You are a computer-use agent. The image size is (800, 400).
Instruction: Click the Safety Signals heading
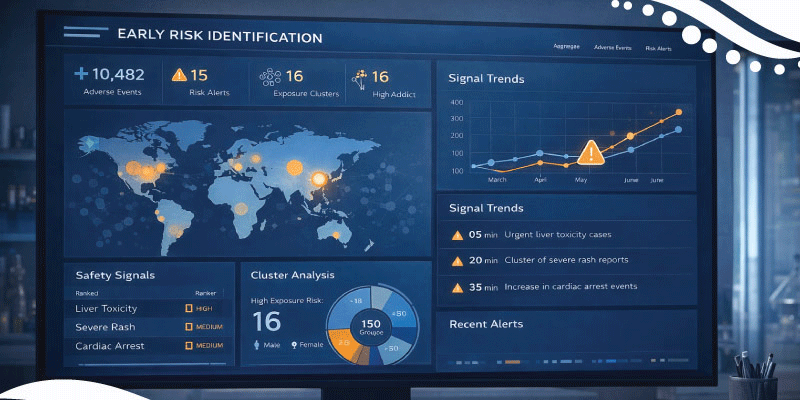coord(115,276)
